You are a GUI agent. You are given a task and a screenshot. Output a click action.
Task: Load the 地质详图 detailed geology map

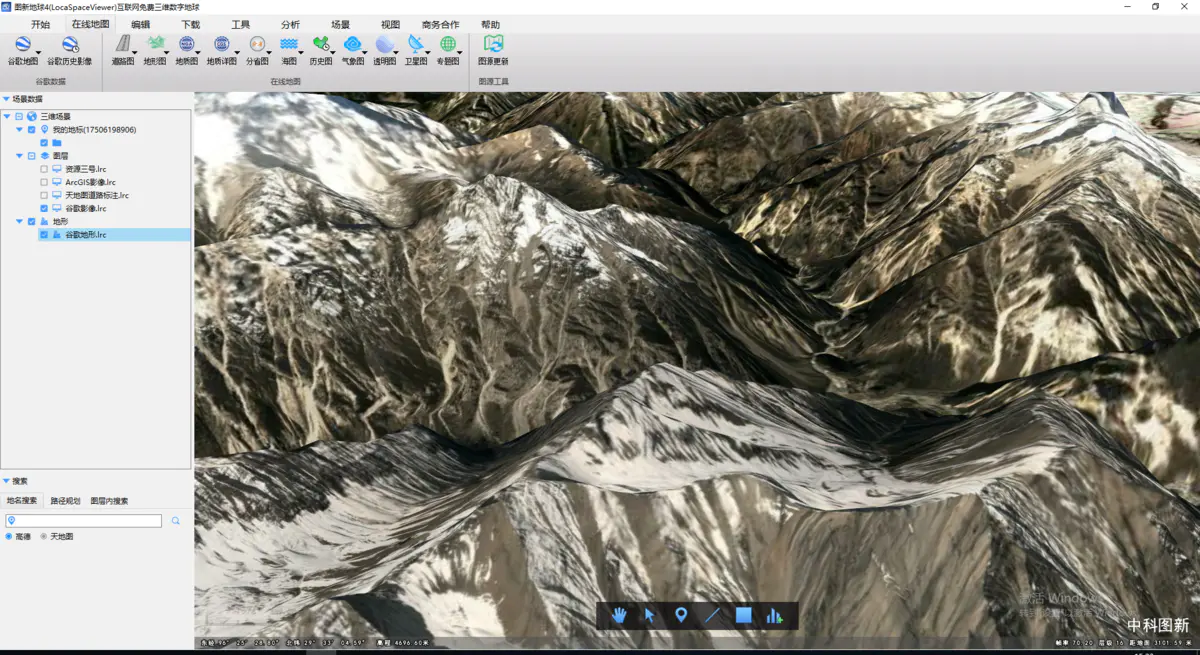click(222, 50)
